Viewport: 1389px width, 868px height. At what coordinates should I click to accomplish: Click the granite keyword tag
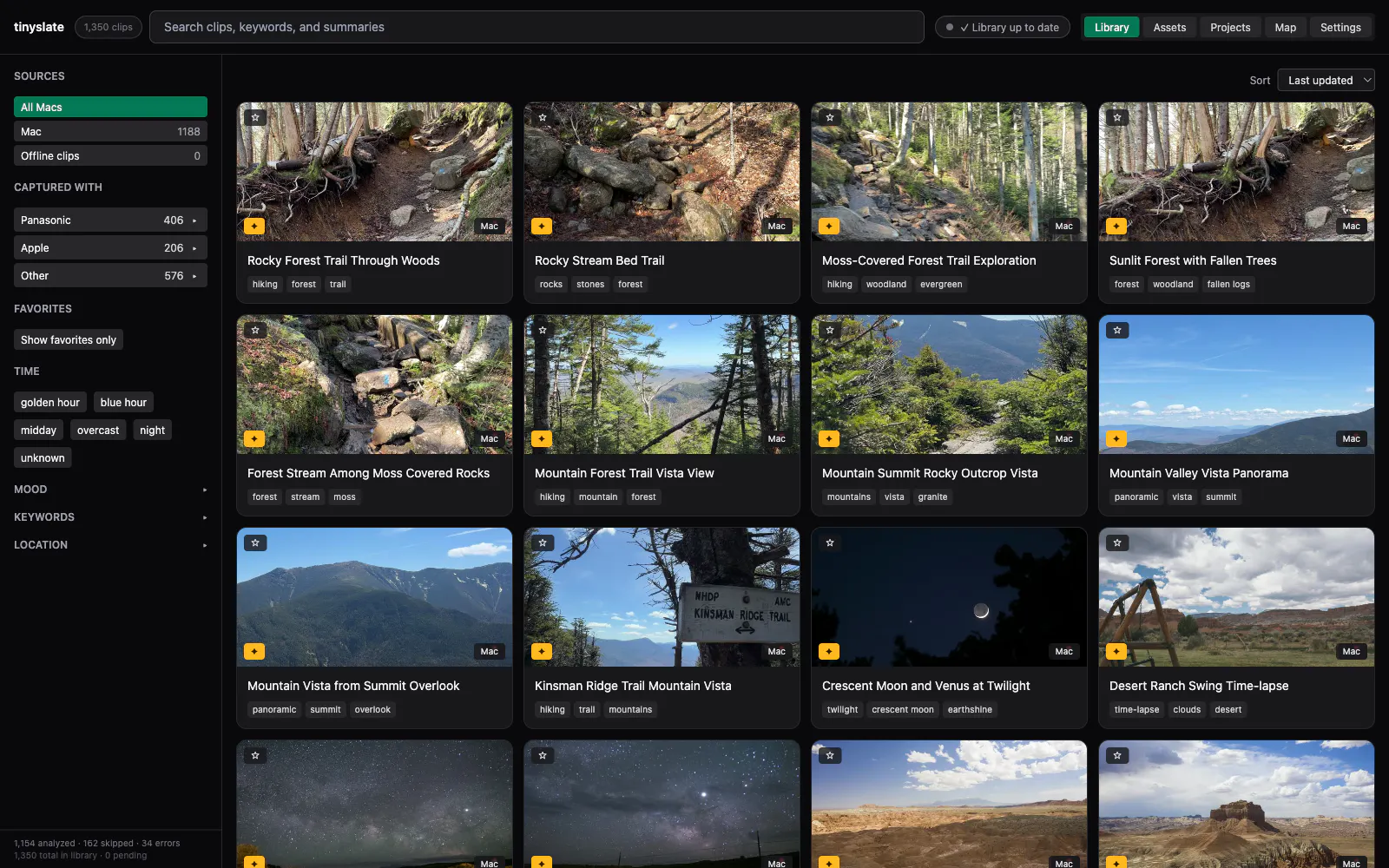(932, 496)
